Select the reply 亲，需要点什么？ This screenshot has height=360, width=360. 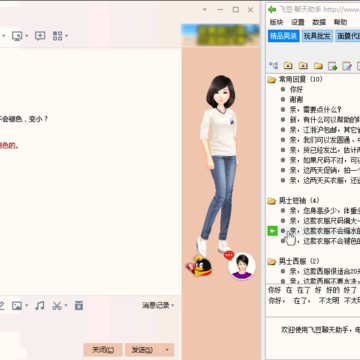coord(316,110)
